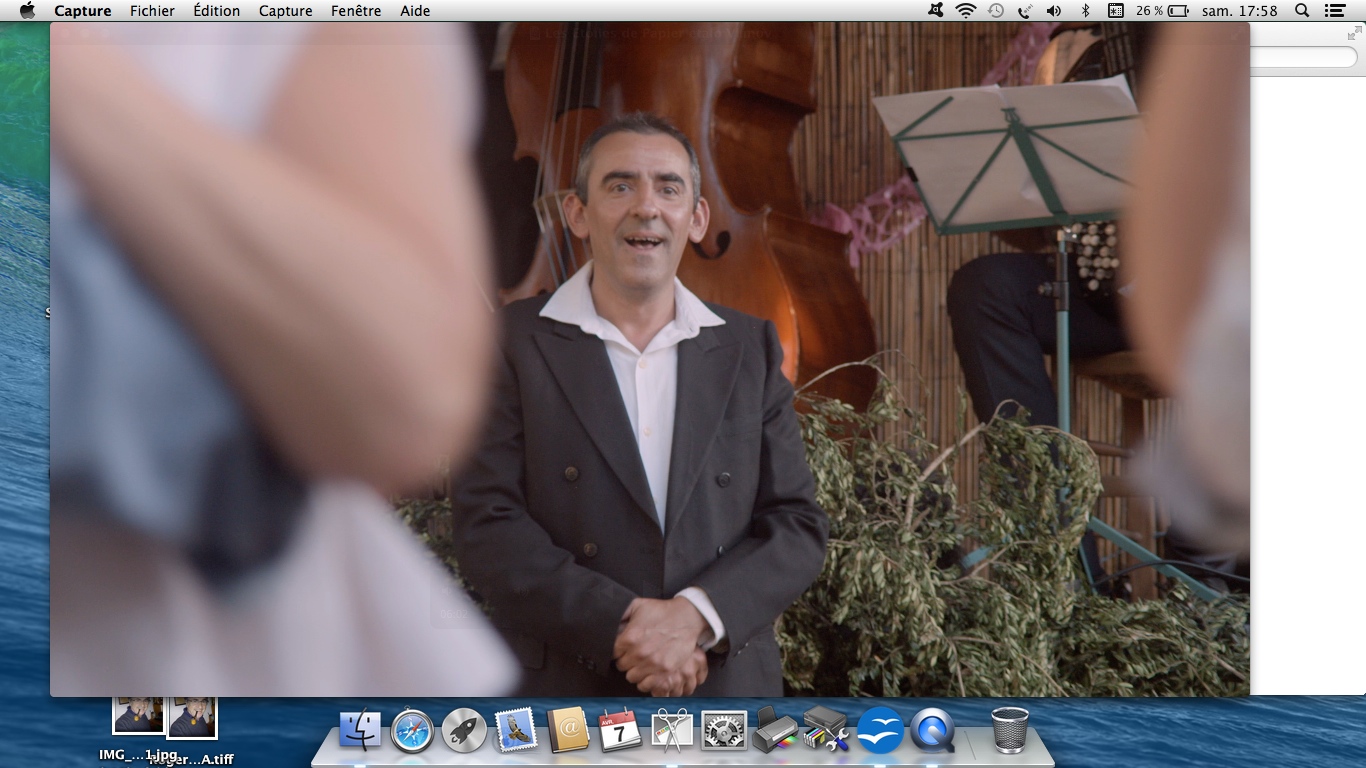Launch Safari from the dock
Image resolution: width=1366 pixels, height=768 pixels.
(412, 731)
